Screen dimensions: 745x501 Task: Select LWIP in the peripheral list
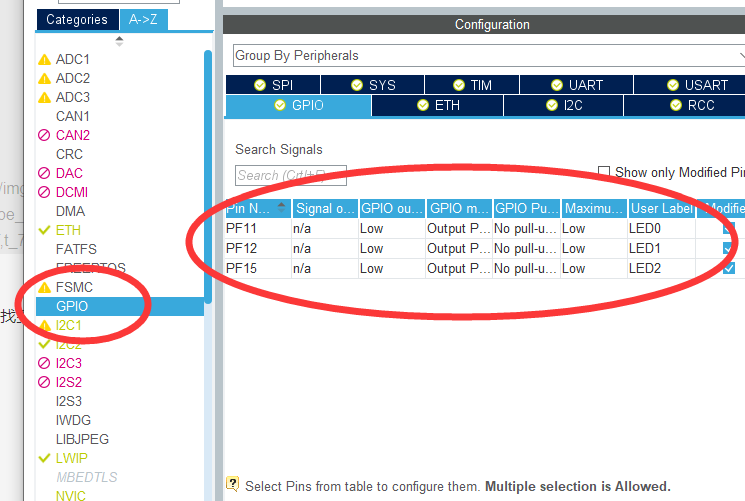click(72, 459)
